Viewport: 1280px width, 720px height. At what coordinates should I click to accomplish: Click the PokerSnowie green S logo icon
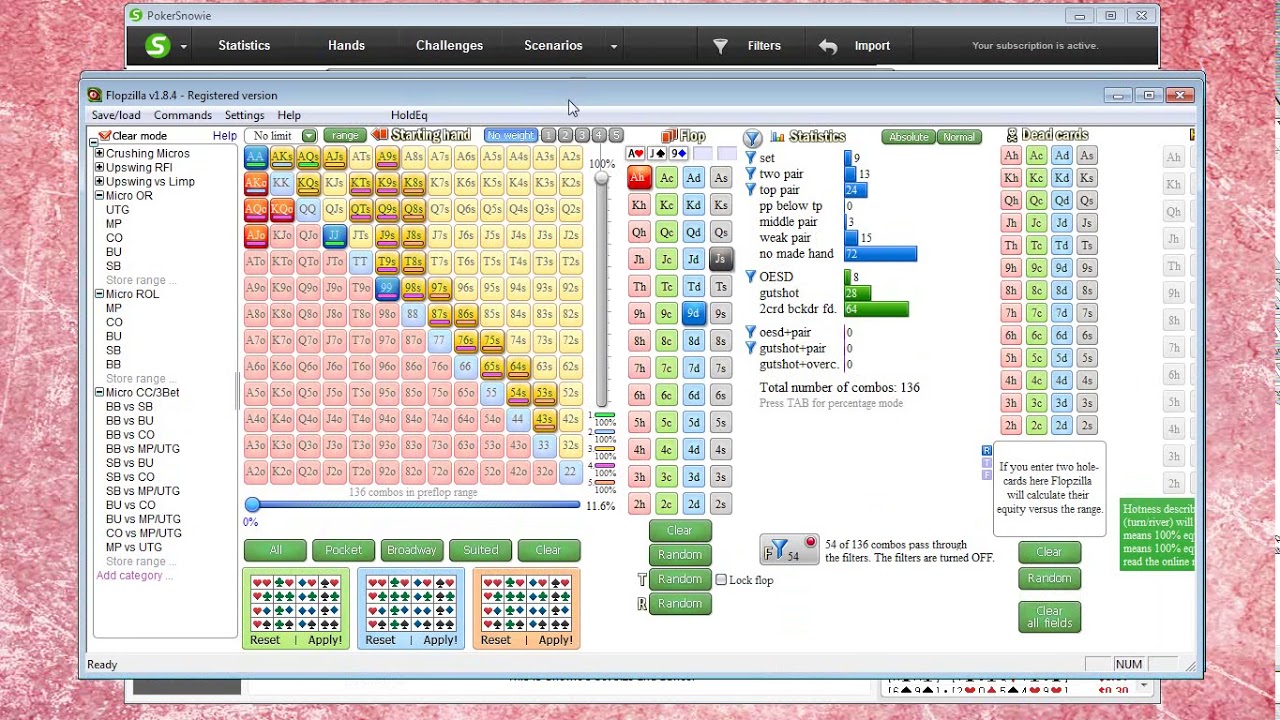(x=157, y=45)
